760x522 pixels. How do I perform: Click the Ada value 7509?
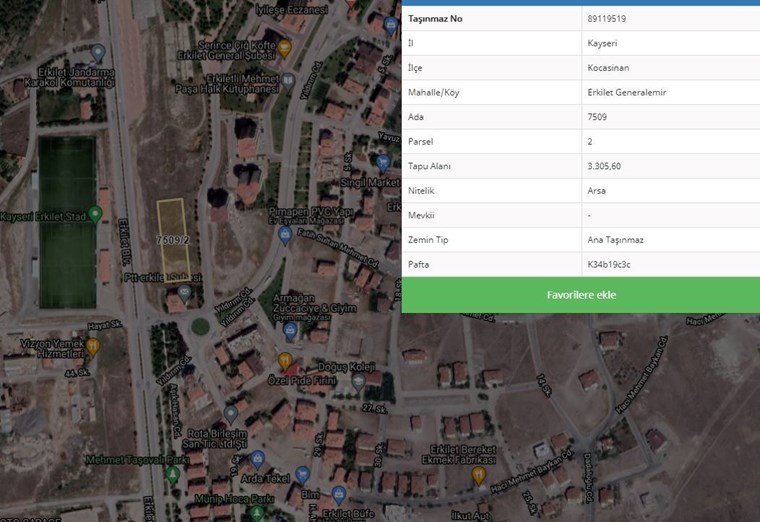point(597,117)
